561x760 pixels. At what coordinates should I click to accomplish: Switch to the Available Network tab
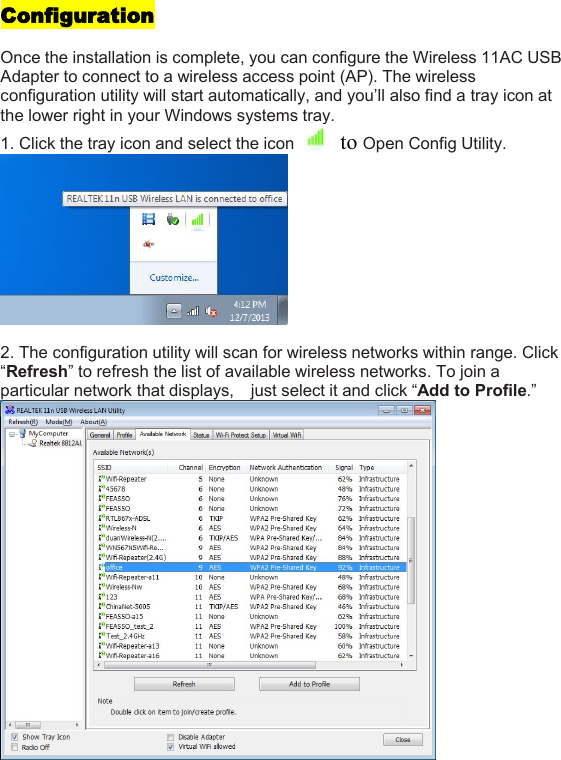(163, 434)
